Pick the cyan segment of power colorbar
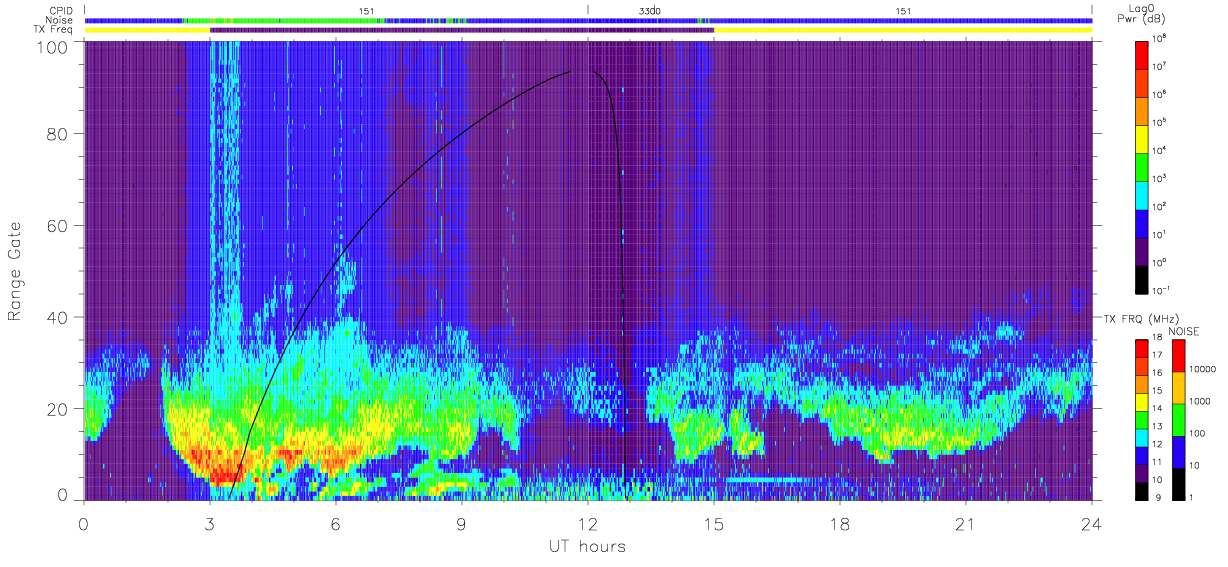Viewport: 1228px width, 567px height. 1142,193
